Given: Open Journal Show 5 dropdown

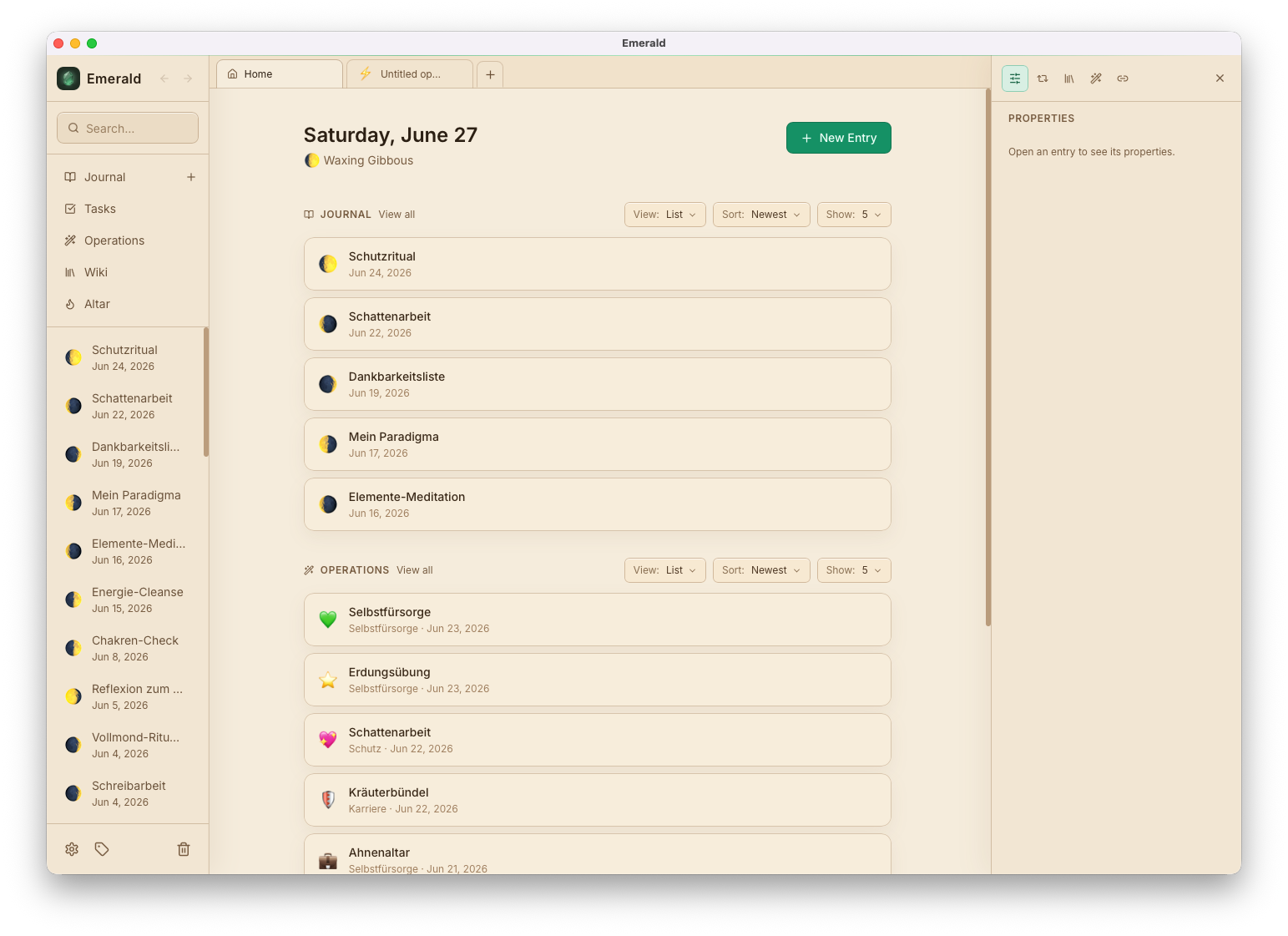Looking at the screenshot, I should coord(854,215).
